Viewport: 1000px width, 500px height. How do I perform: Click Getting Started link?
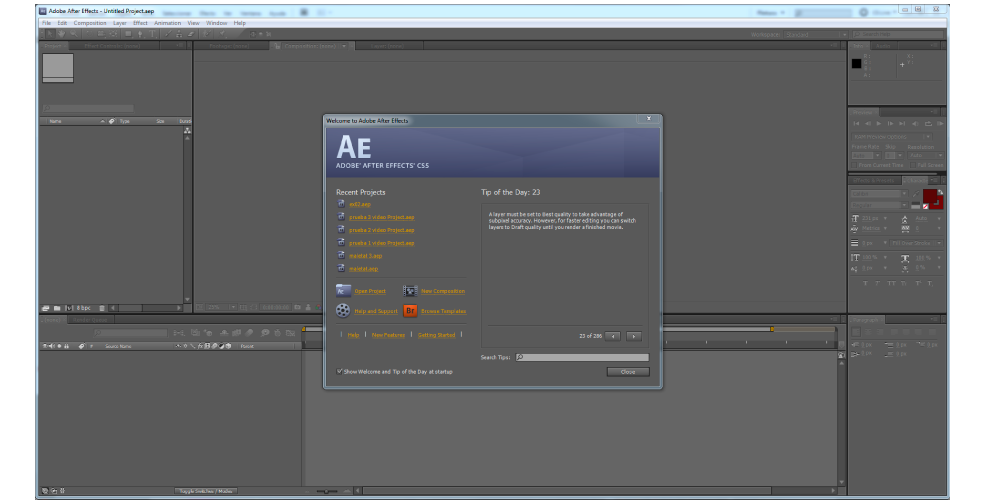click(x=437, y=335)
